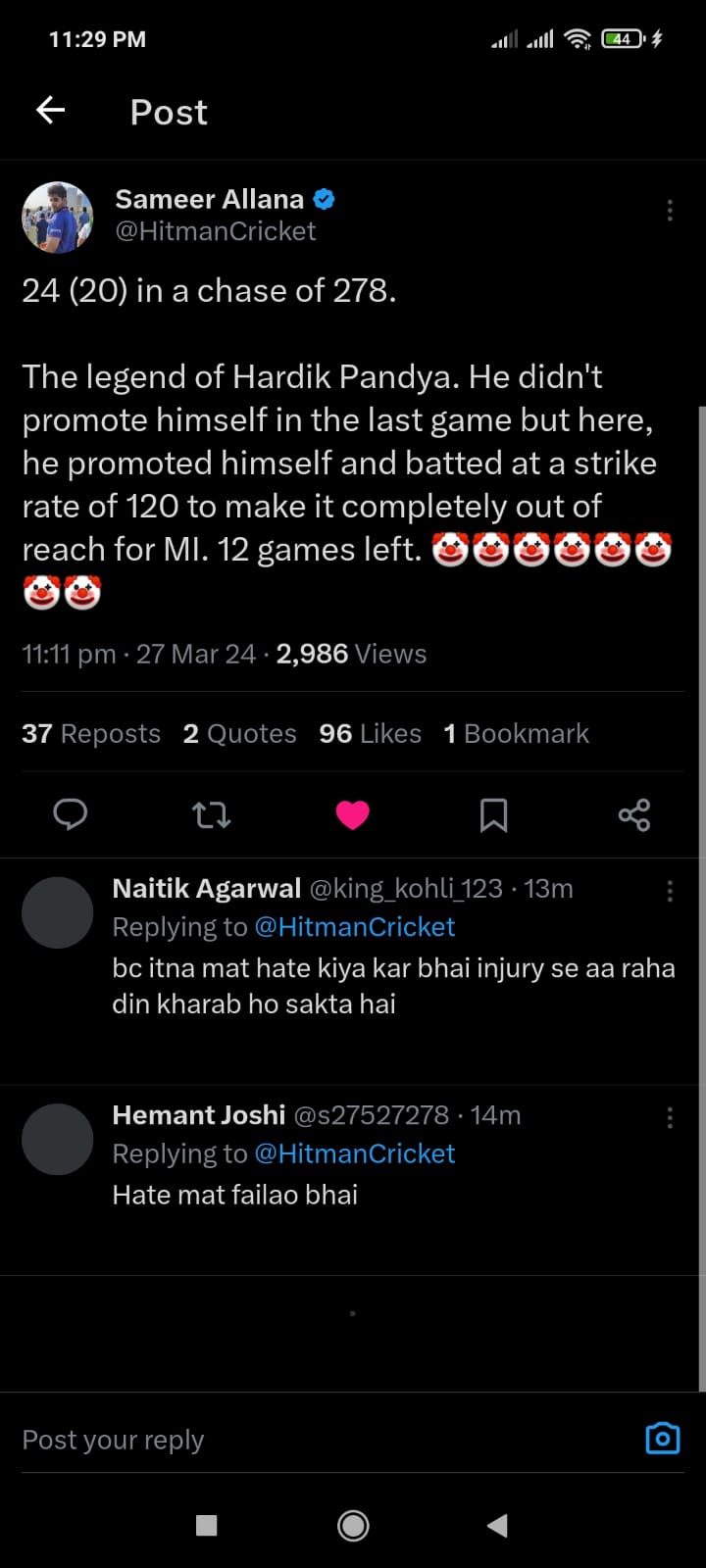706x1568 pixels.
Task: Open three-dot menu on Sameer Allana's post
Action: click(670, 211)
